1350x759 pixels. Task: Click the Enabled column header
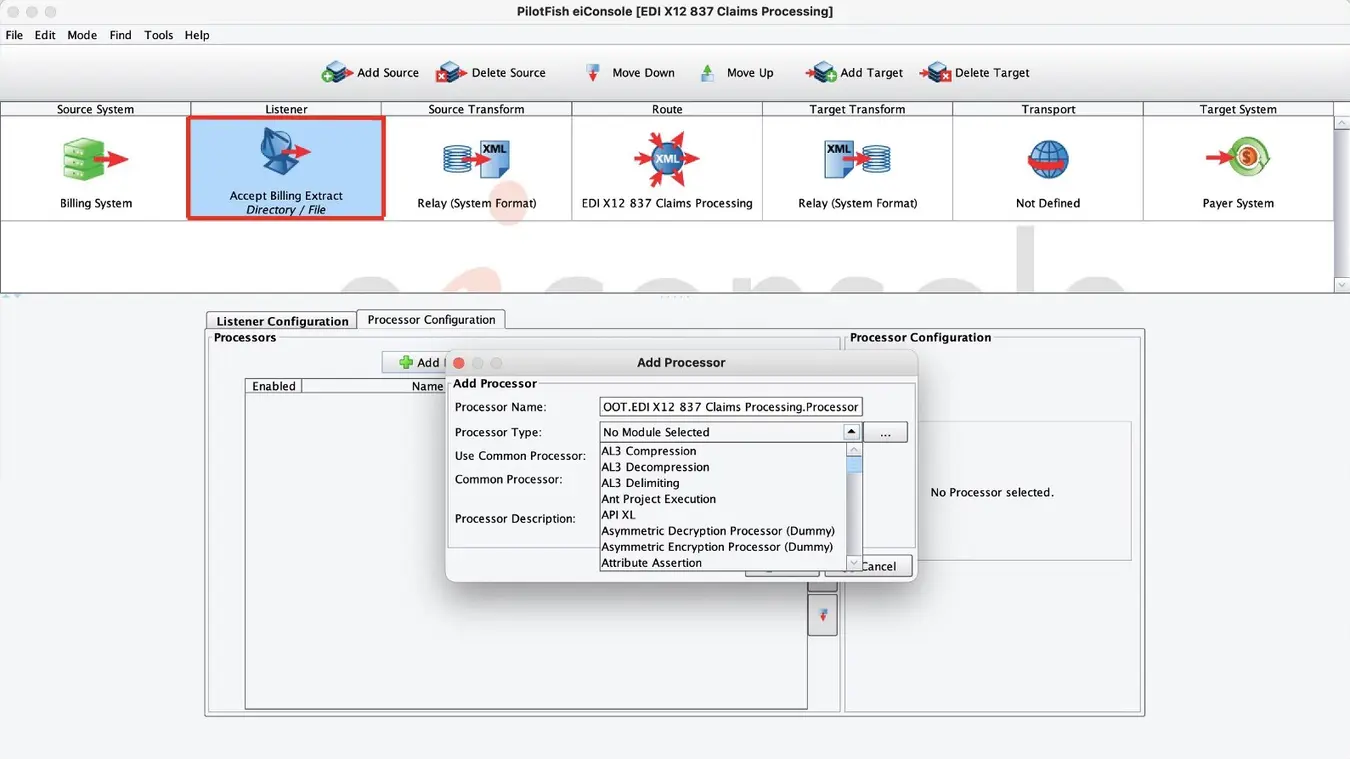(x=273, y=386)
